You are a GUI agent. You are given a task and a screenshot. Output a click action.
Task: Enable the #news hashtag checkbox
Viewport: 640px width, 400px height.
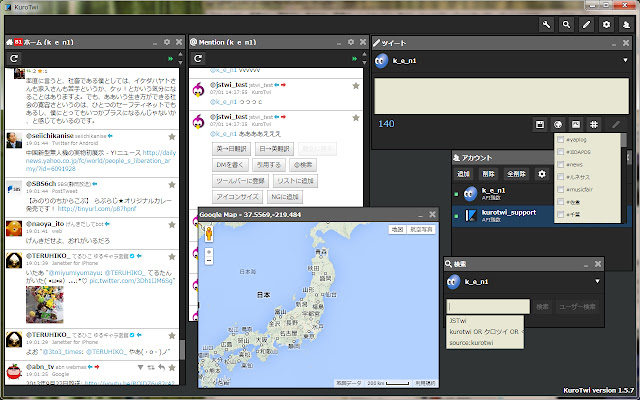[x=561, y=163]
